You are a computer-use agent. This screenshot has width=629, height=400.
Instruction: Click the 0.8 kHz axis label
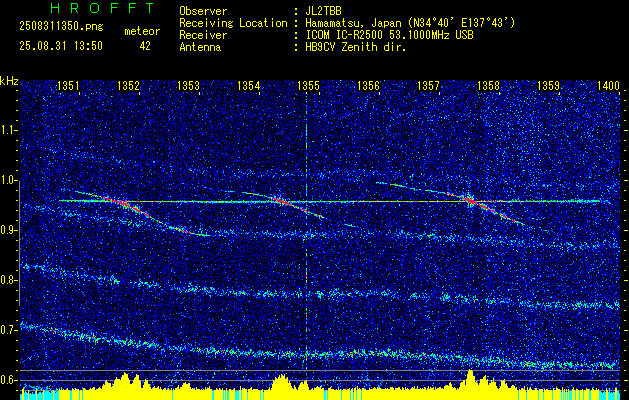coord(9,280)
